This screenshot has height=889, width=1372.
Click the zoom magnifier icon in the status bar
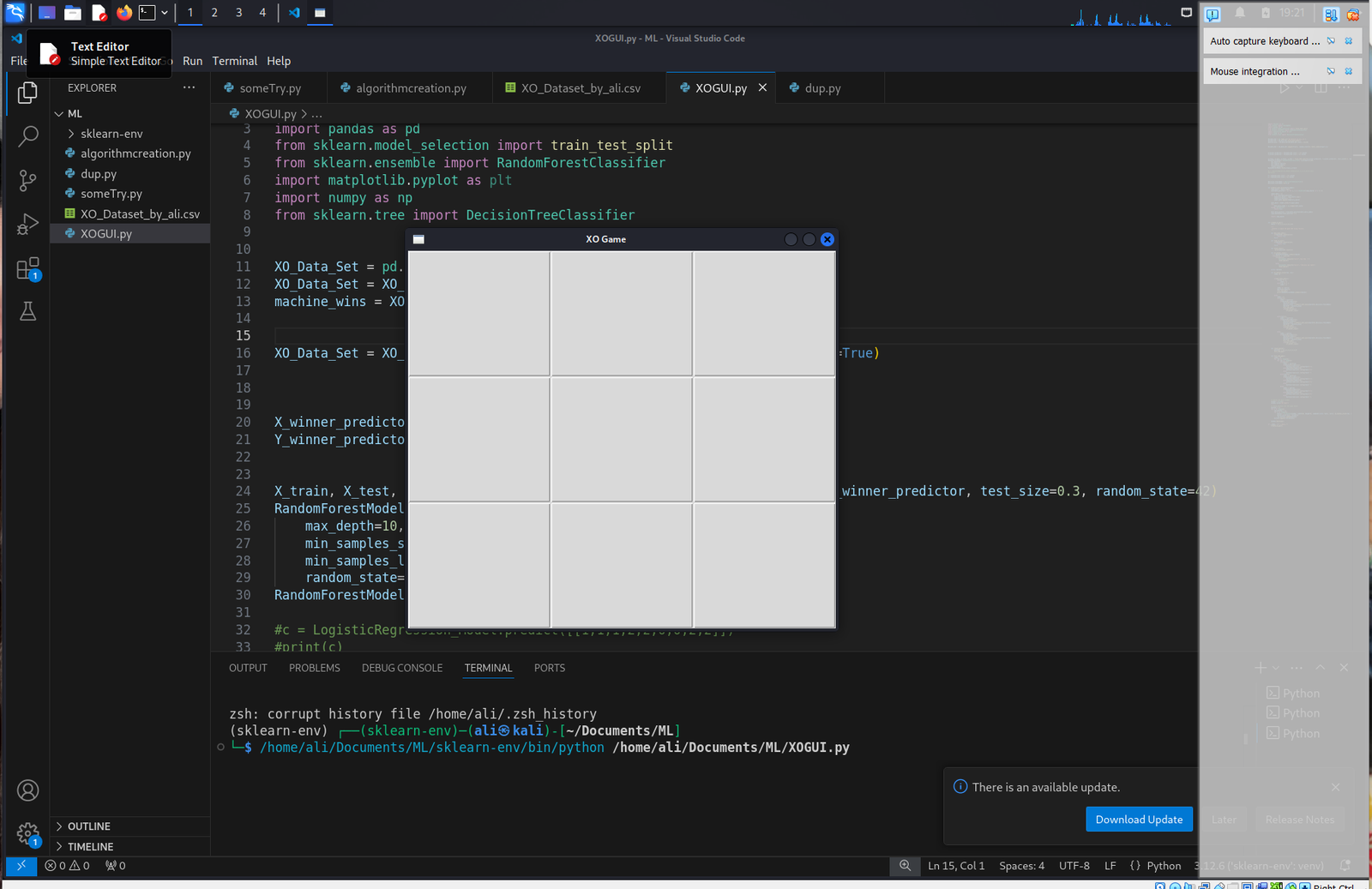[905, 866]
